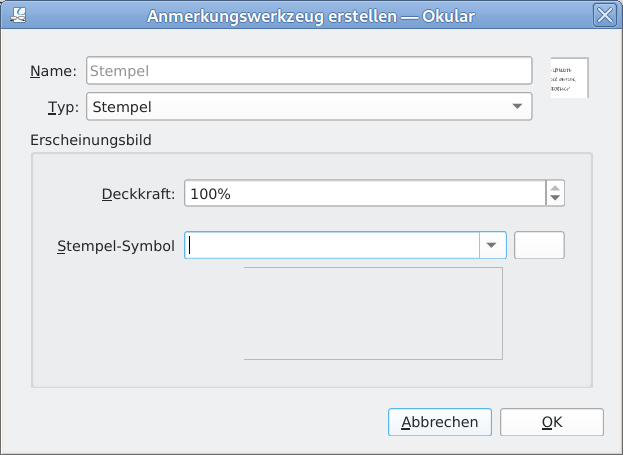623x455 pixels.
Task: Click inside the Stempel-Symbol text box
Action: 332,245
